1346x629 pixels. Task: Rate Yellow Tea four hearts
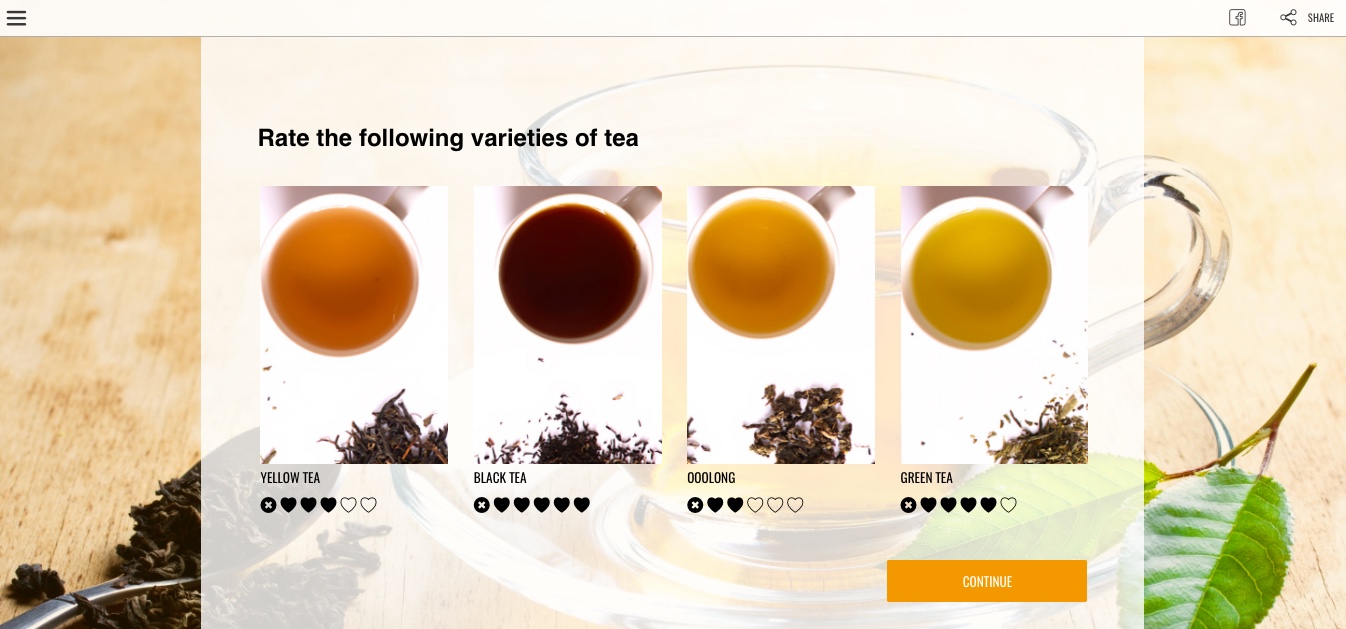click(348, 505)
